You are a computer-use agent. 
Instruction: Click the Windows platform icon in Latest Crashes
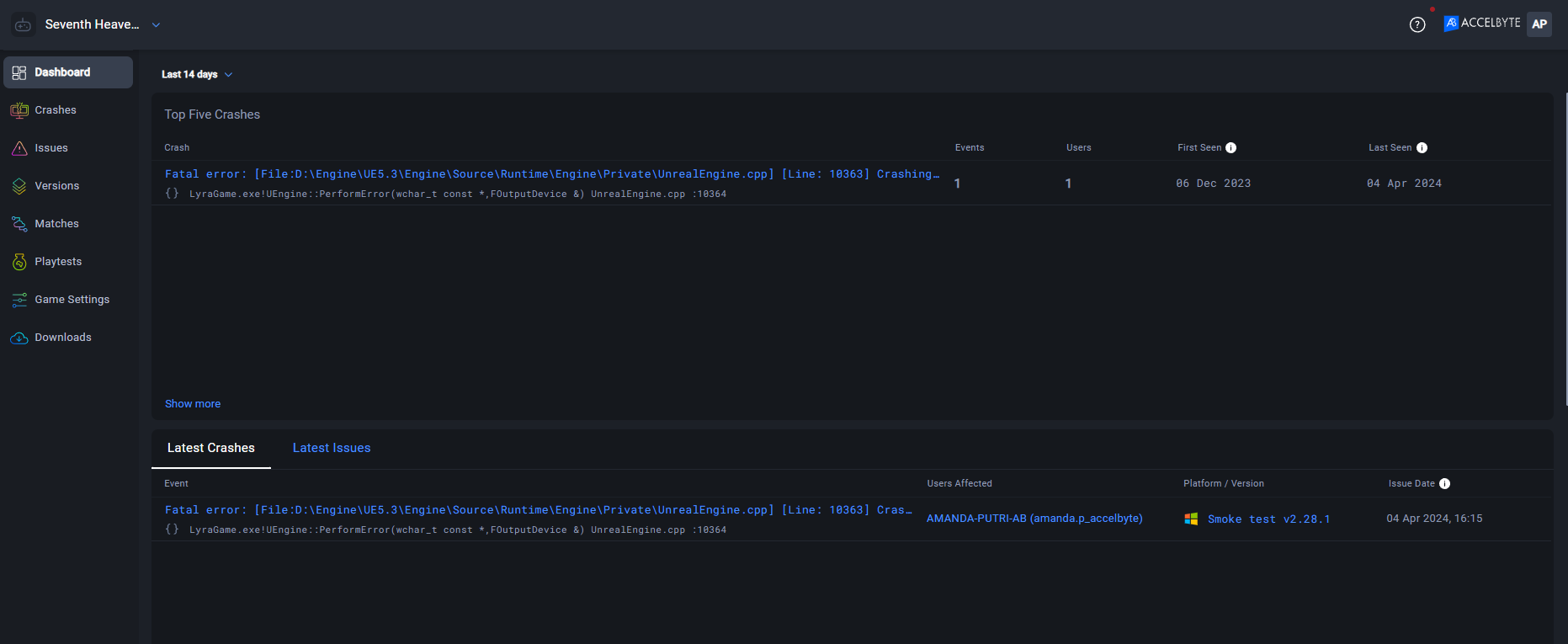click(1191, 519)
